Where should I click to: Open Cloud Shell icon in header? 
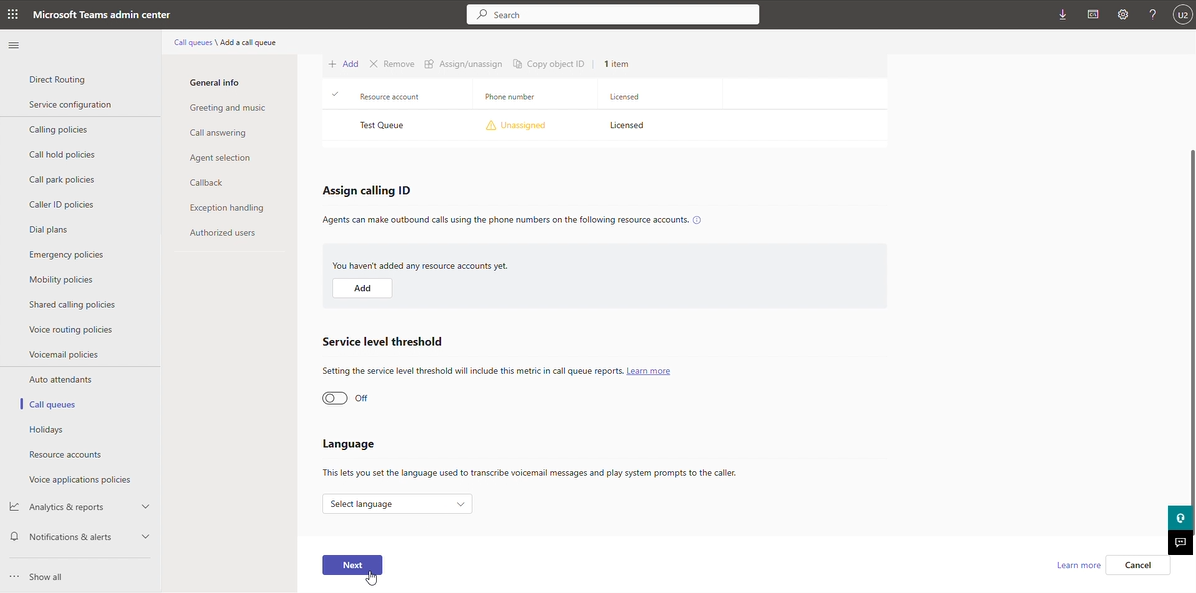pyautogui.click(x=1093, y=15)
